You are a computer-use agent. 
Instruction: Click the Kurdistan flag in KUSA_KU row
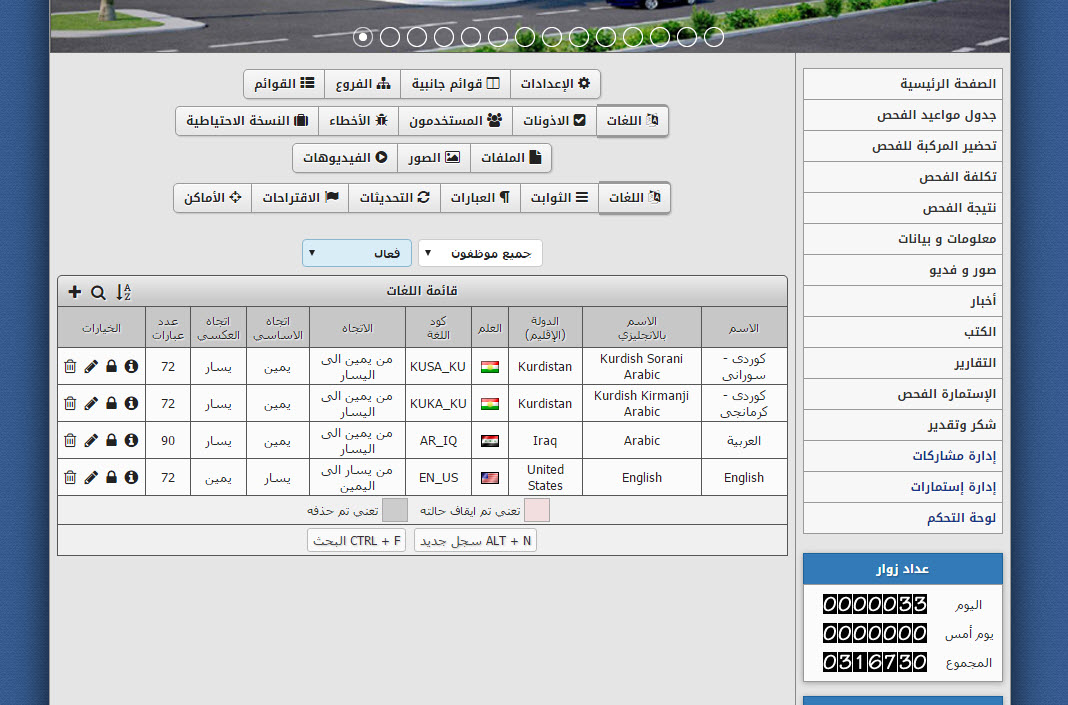click(x=490, y=367)
